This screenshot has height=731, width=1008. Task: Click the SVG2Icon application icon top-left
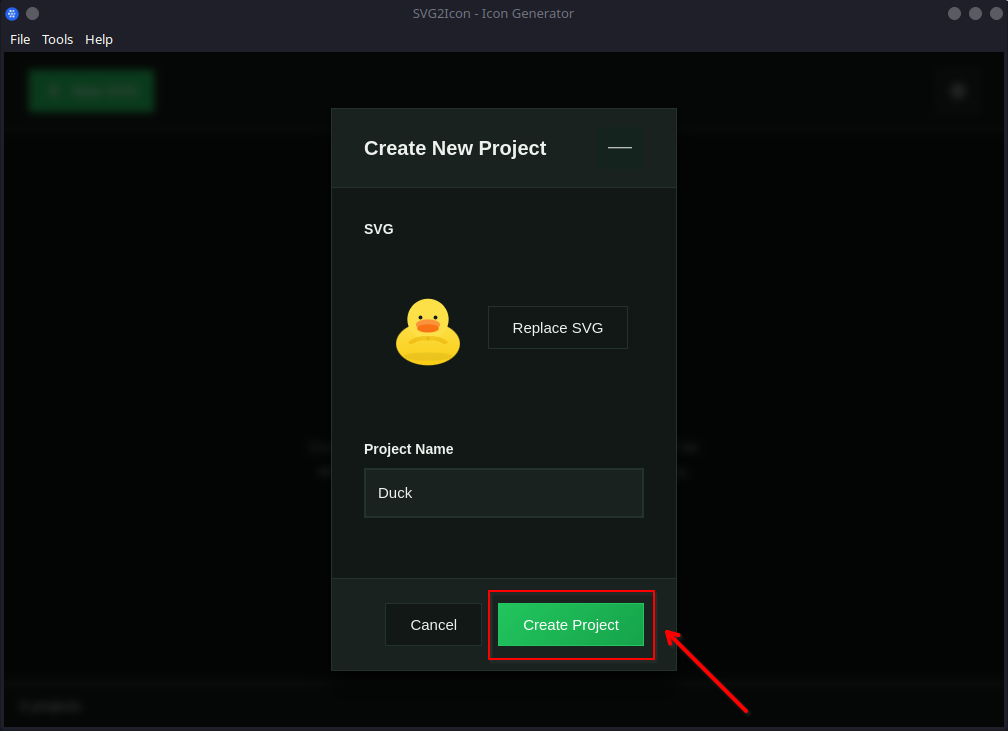[11, 13]
